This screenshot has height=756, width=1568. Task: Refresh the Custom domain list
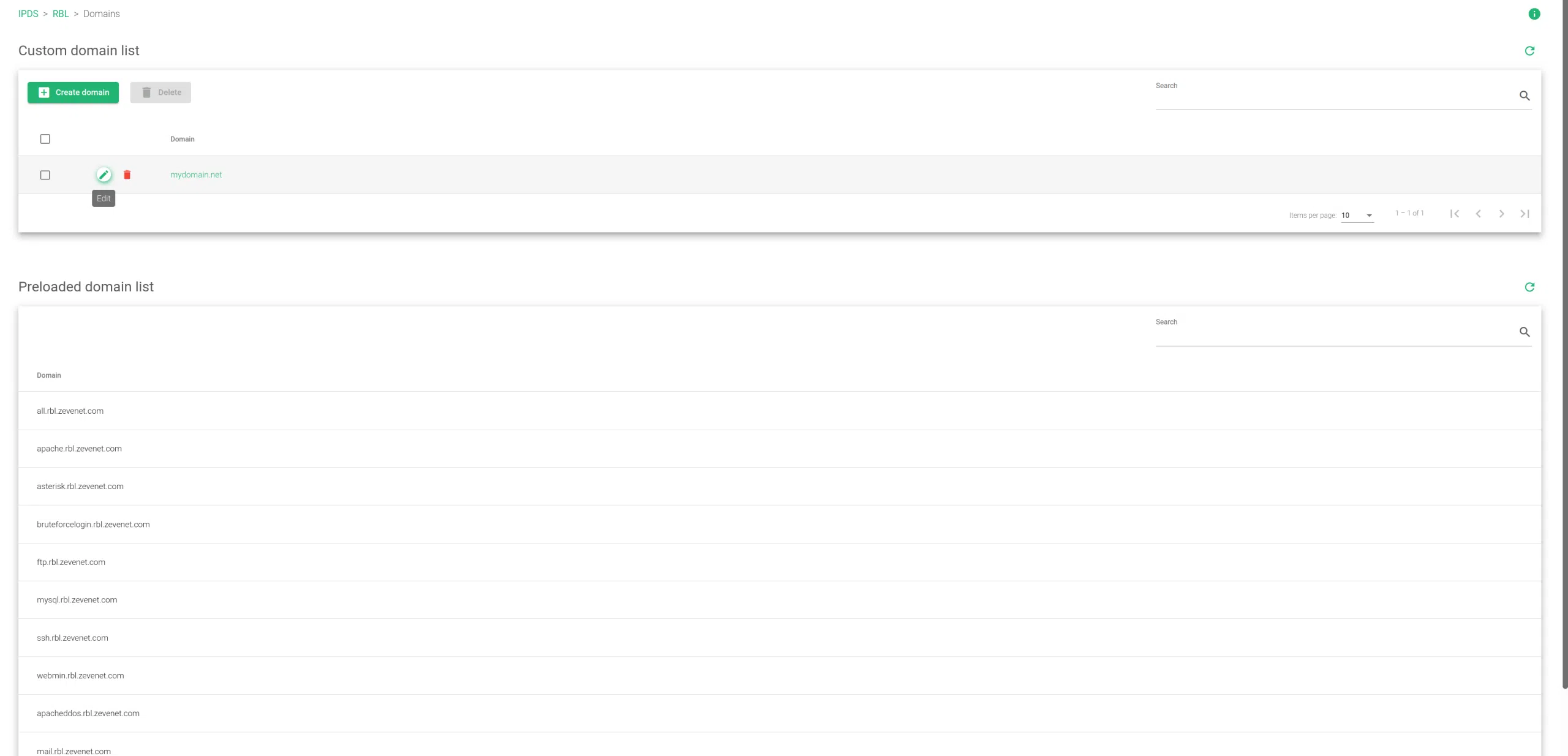point(1529,51)
